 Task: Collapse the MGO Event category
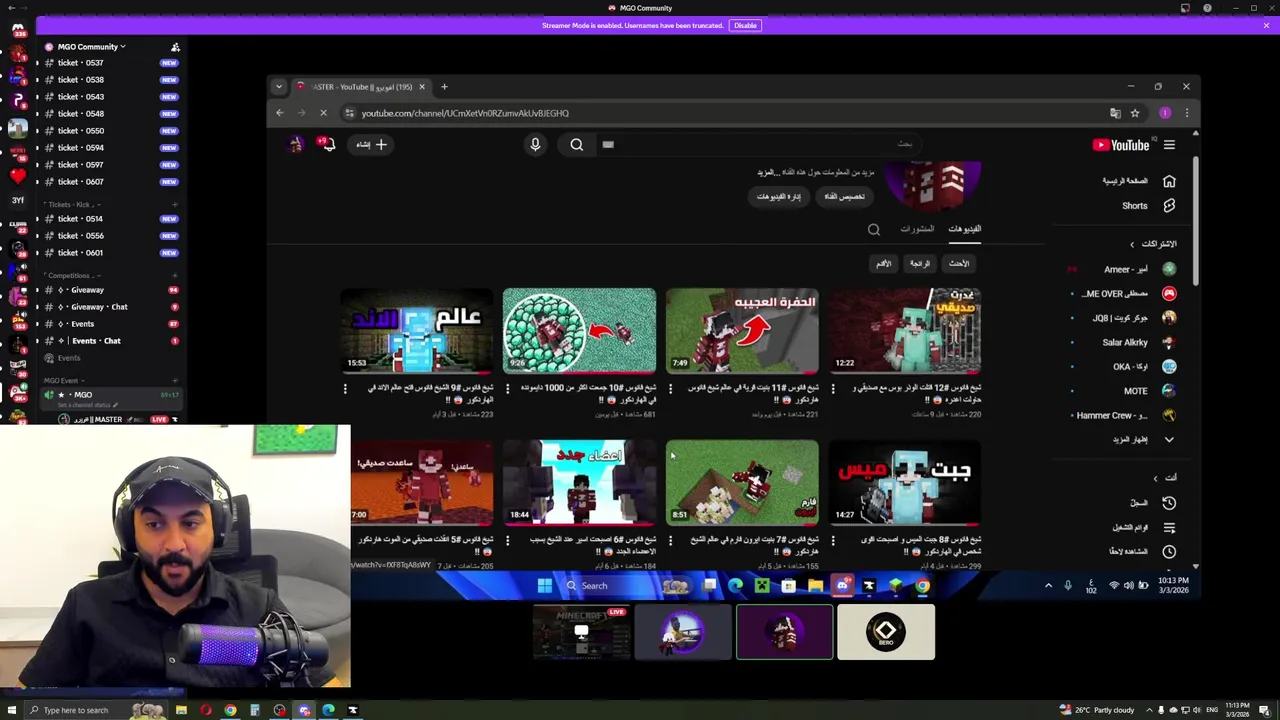62,380
